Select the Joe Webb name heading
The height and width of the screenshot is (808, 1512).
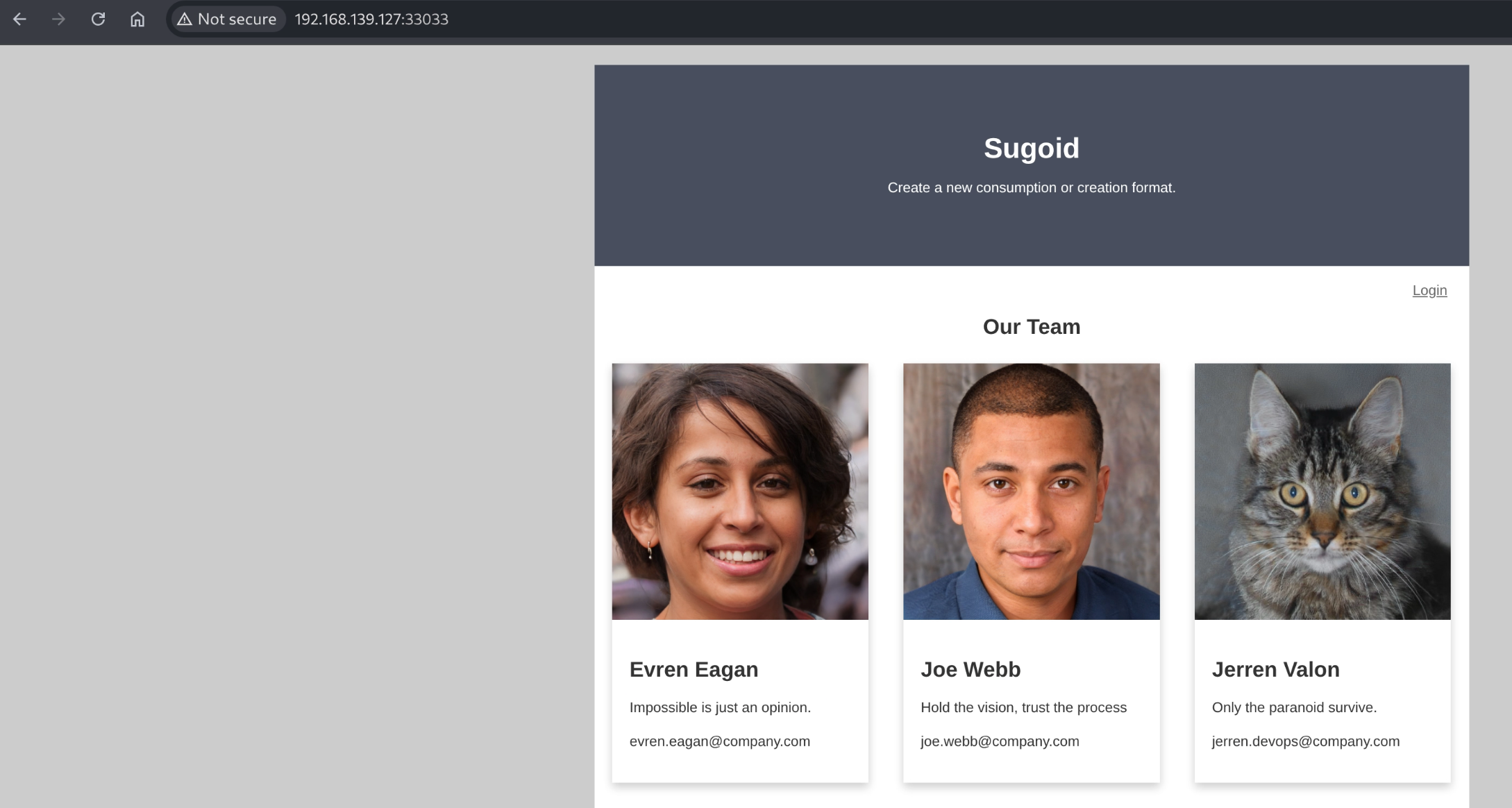pyautogui.click(x=971, y=669)
